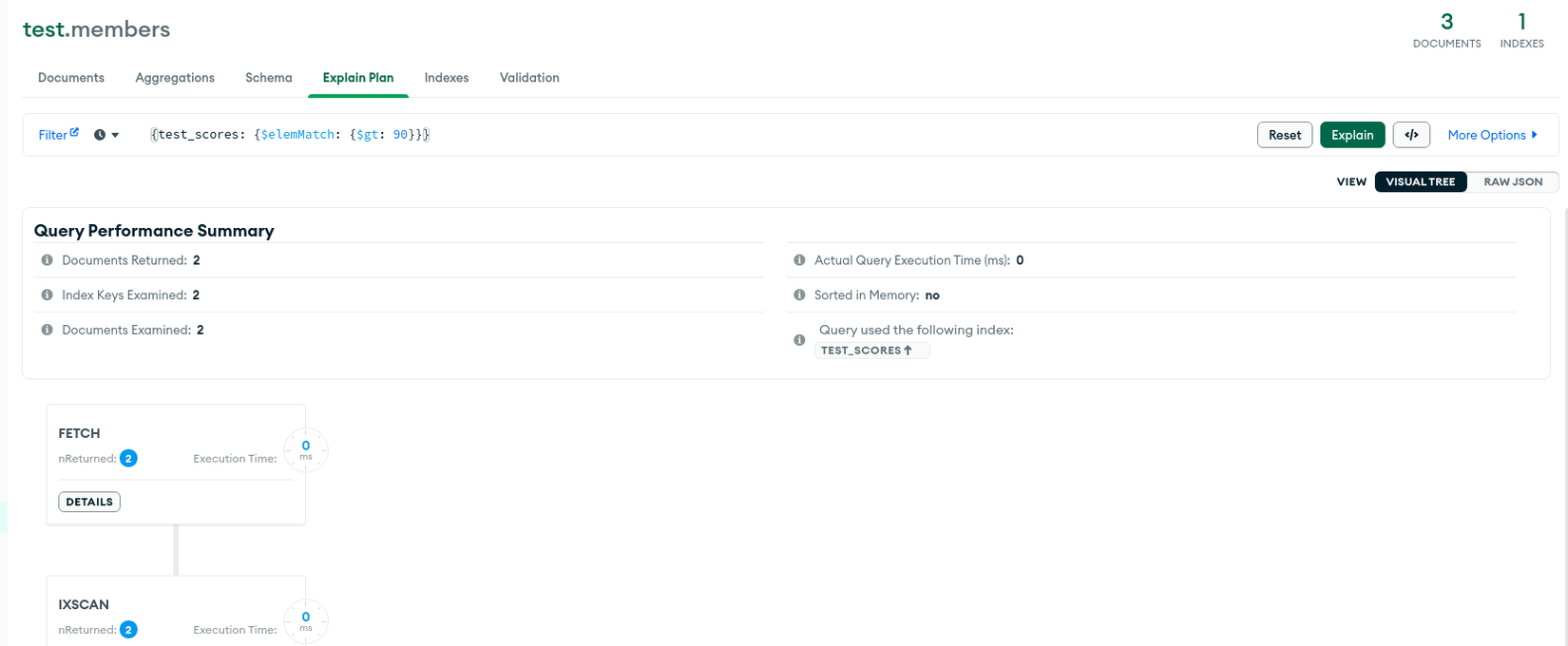This screenshot has width=1568, height=646.
Task: Click the Sorted in Memory value no
Action: [932, 295]
